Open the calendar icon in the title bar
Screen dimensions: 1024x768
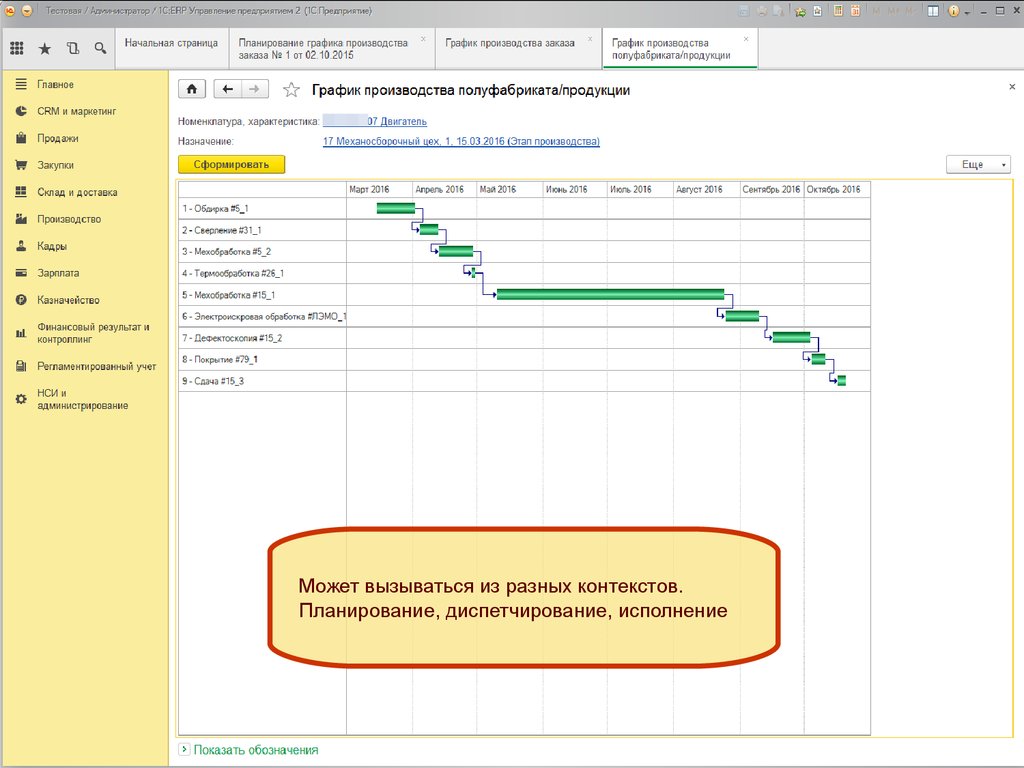tap(855, 10)
